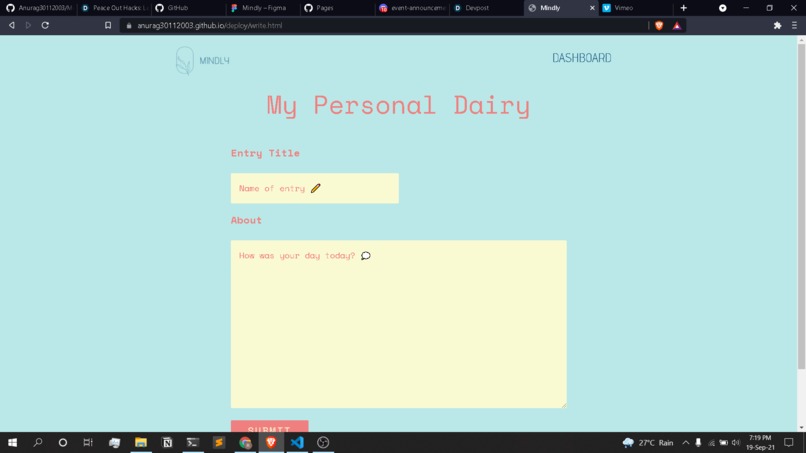The width and height of the screenshot is (806, 453).
Task: Click the page vertical scrollbar
Action: [801, 206]
